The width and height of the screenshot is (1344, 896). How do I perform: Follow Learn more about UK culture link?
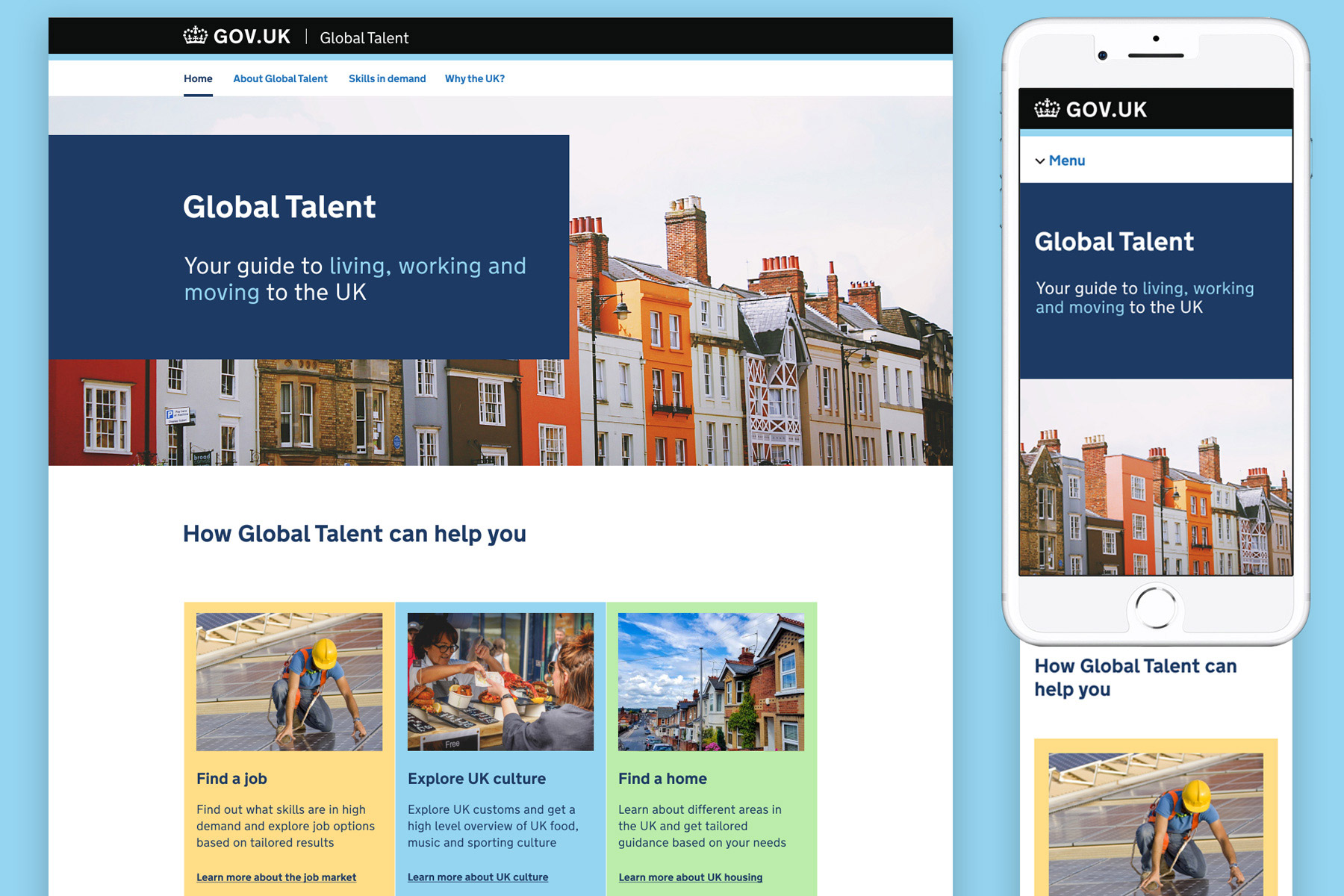478,877
